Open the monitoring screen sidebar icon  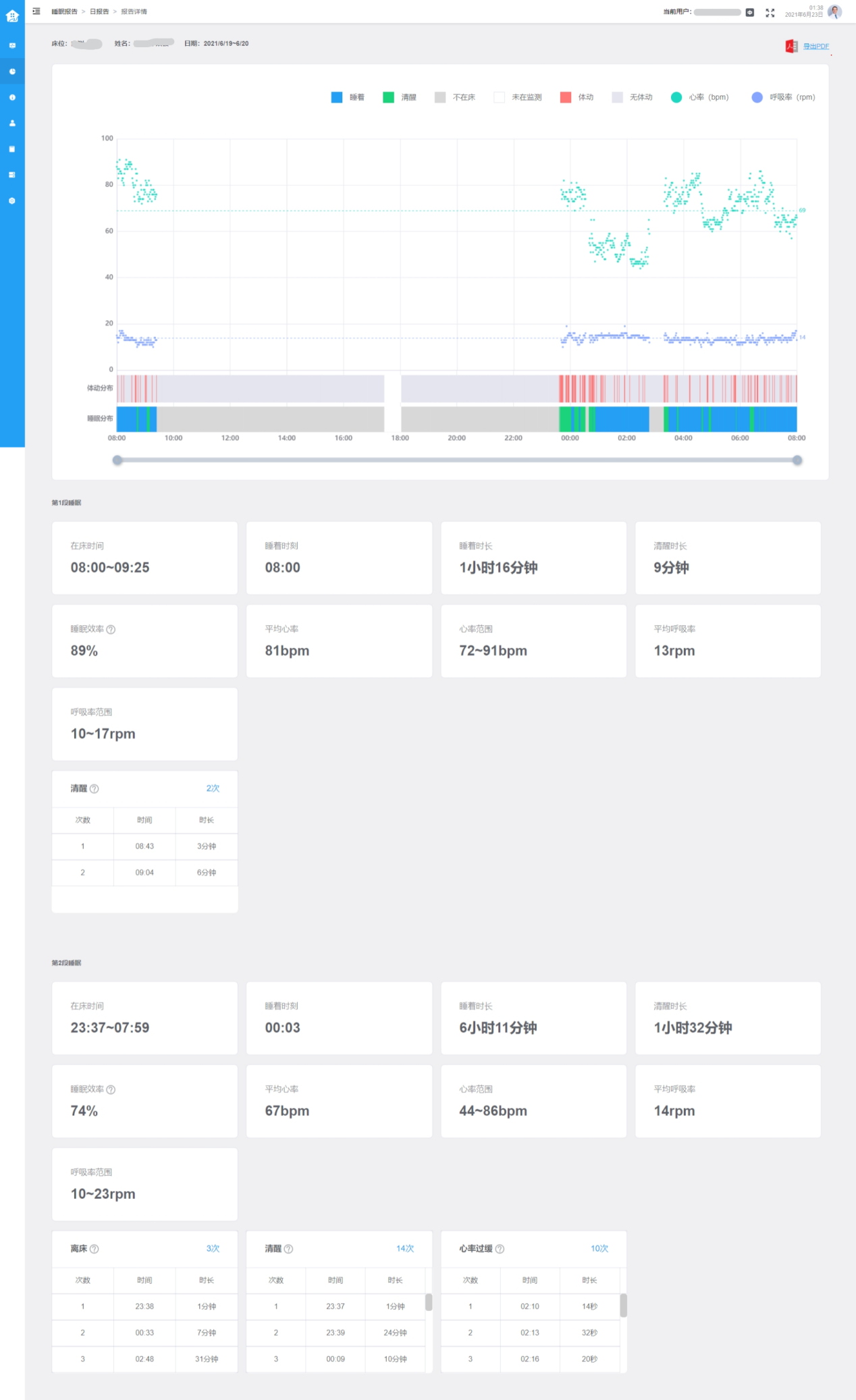tap(12, 46)
